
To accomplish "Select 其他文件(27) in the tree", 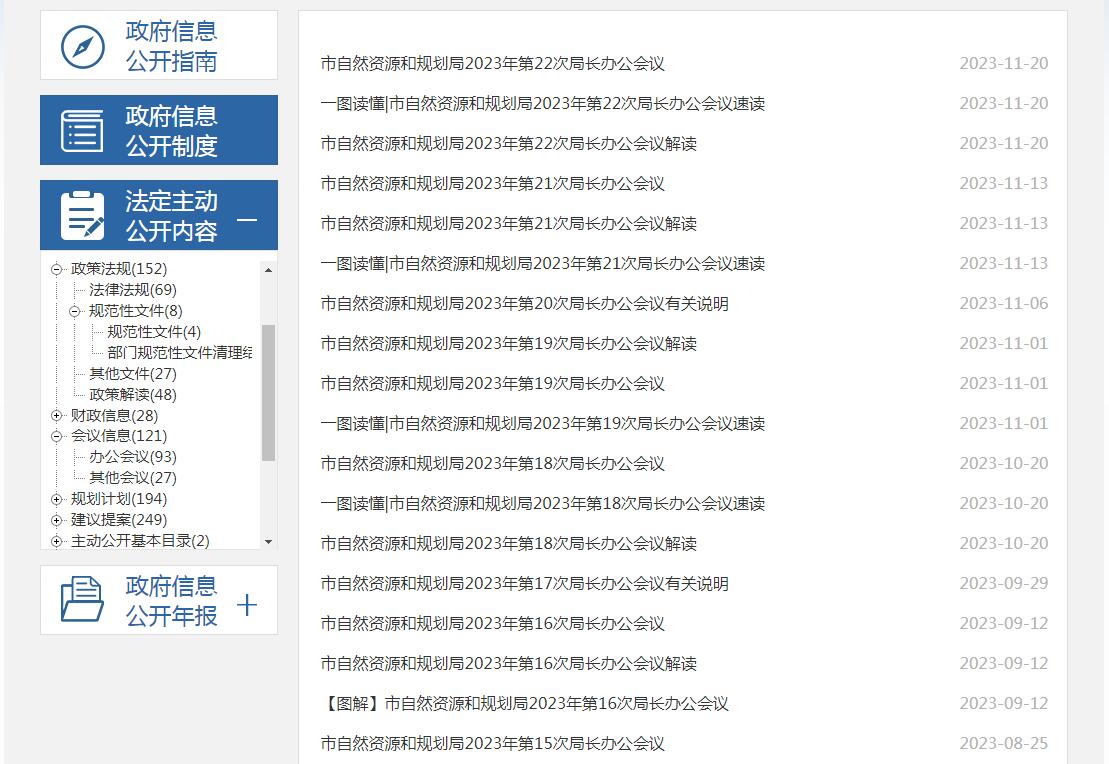I will (x=133, y=374).
